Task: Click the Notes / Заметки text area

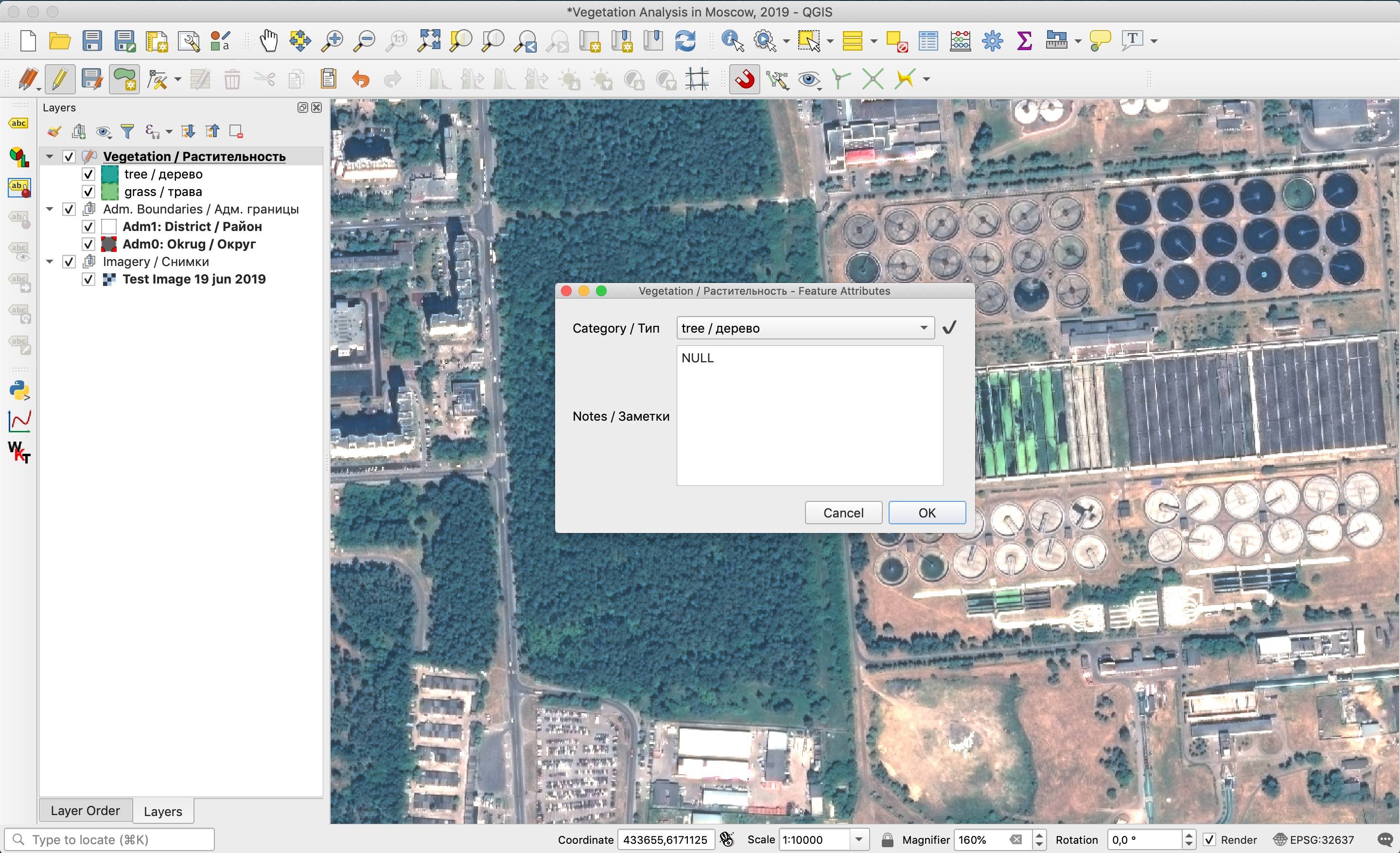Action: pyautogui.click(x=810, y=416)
